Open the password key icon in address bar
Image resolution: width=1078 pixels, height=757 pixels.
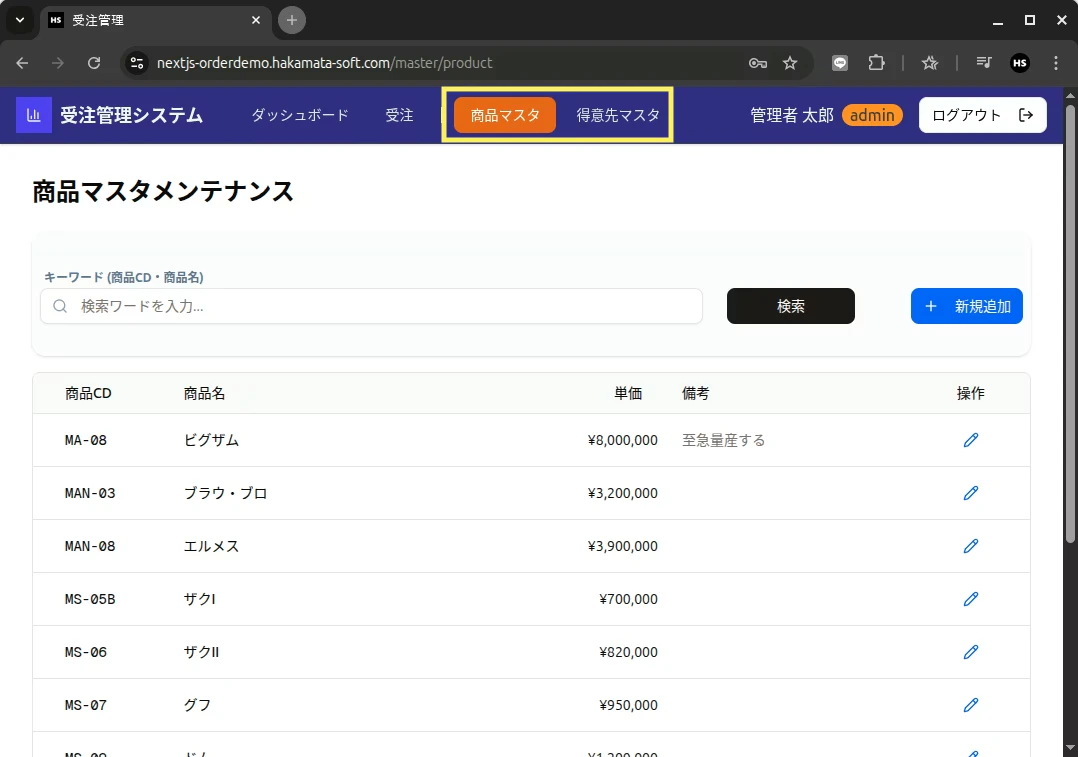[758, 63]
